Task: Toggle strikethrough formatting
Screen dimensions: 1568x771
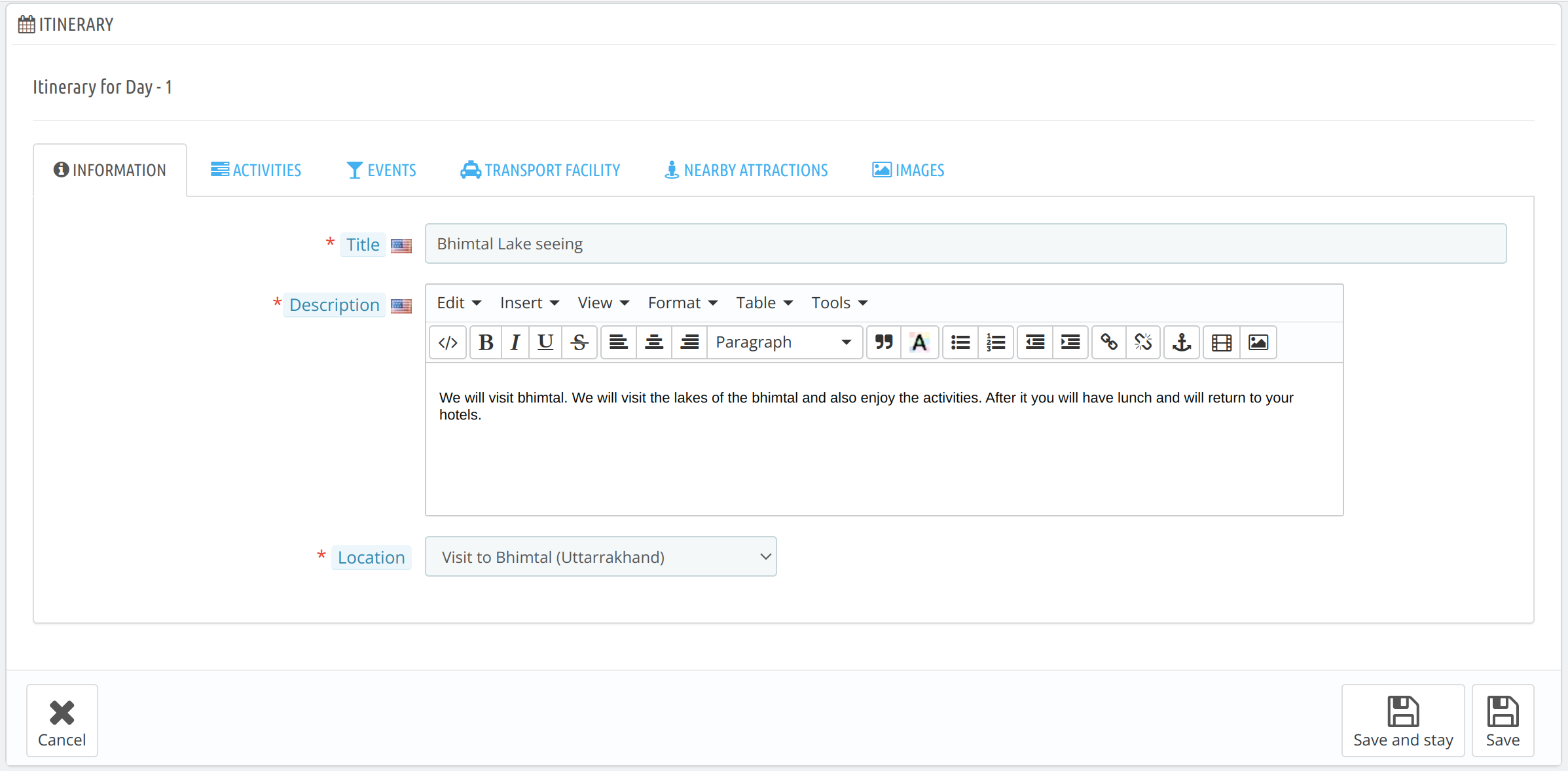Action: click(579, 342)
